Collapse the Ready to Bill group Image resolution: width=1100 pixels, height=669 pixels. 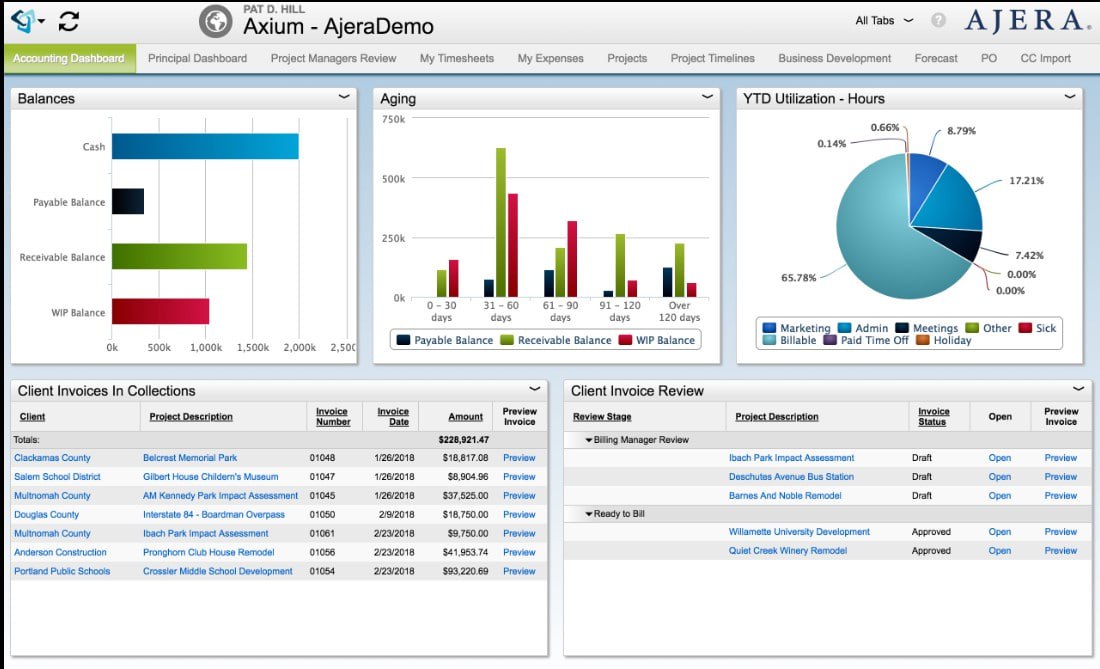tap(589, 514)
